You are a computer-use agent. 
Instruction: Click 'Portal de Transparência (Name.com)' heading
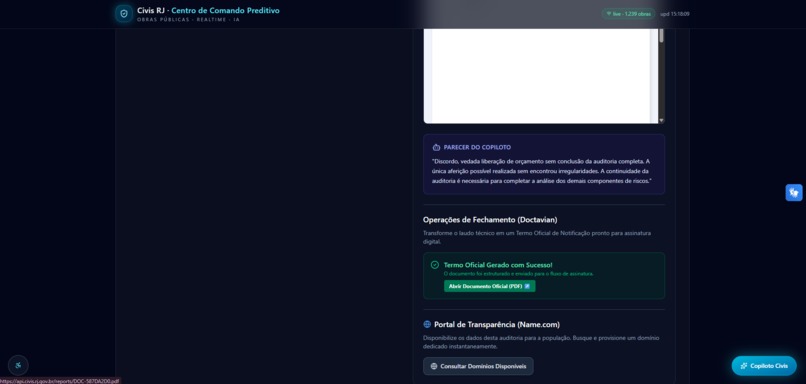pyautogui.click(x=497, y=325)
